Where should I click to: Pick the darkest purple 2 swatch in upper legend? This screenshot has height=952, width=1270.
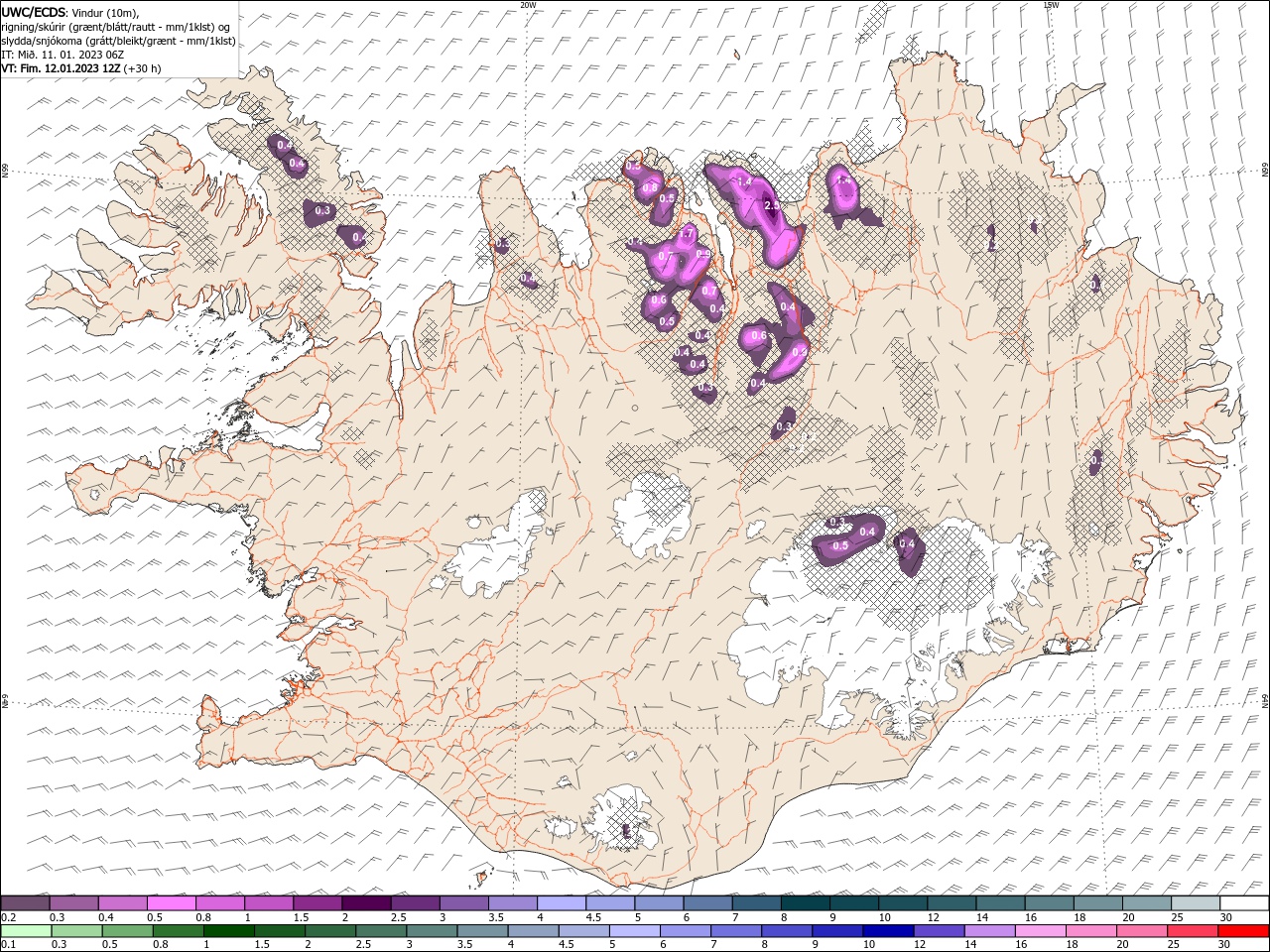[366, 903]
